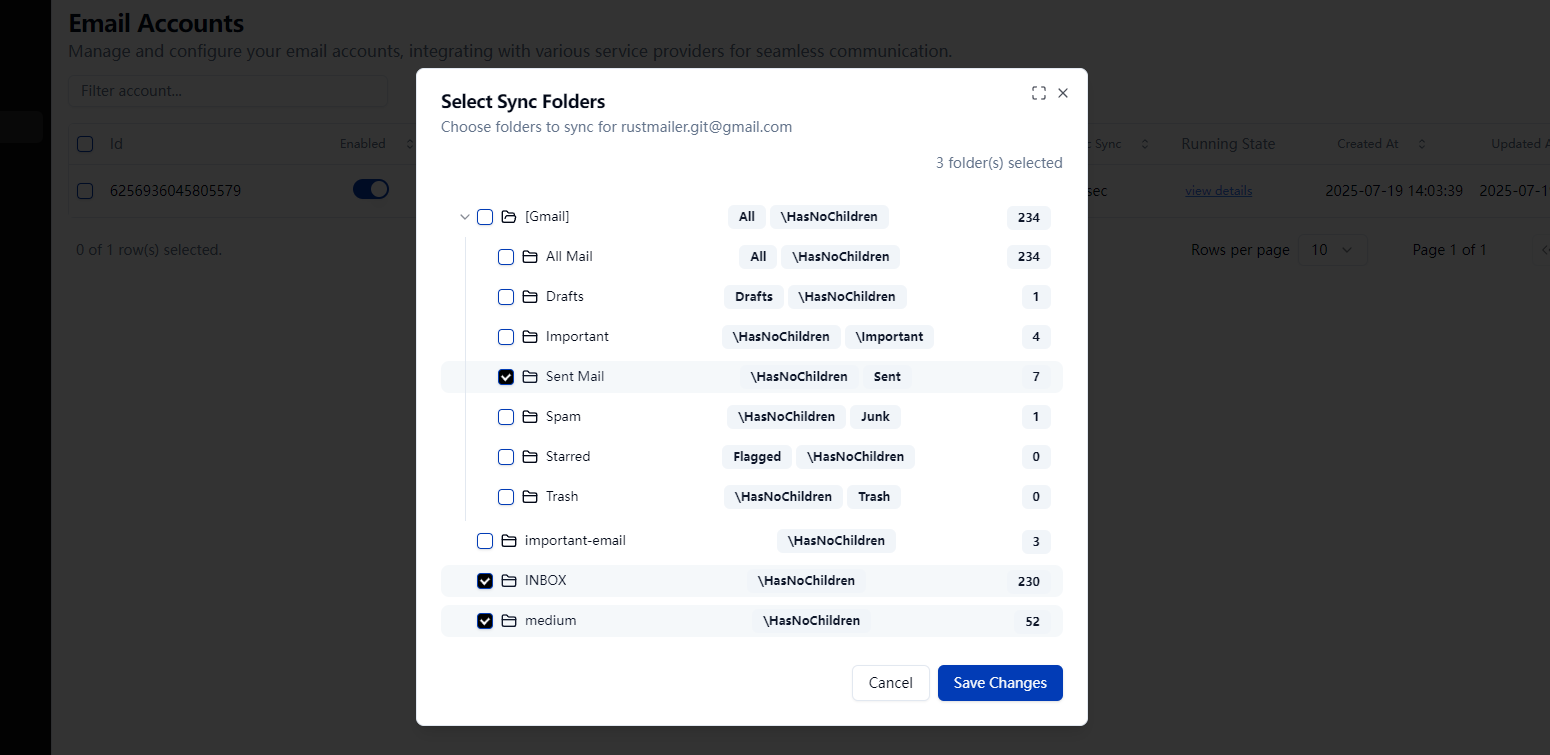Click the Trash tag on Trash row

tap(874, 497)
